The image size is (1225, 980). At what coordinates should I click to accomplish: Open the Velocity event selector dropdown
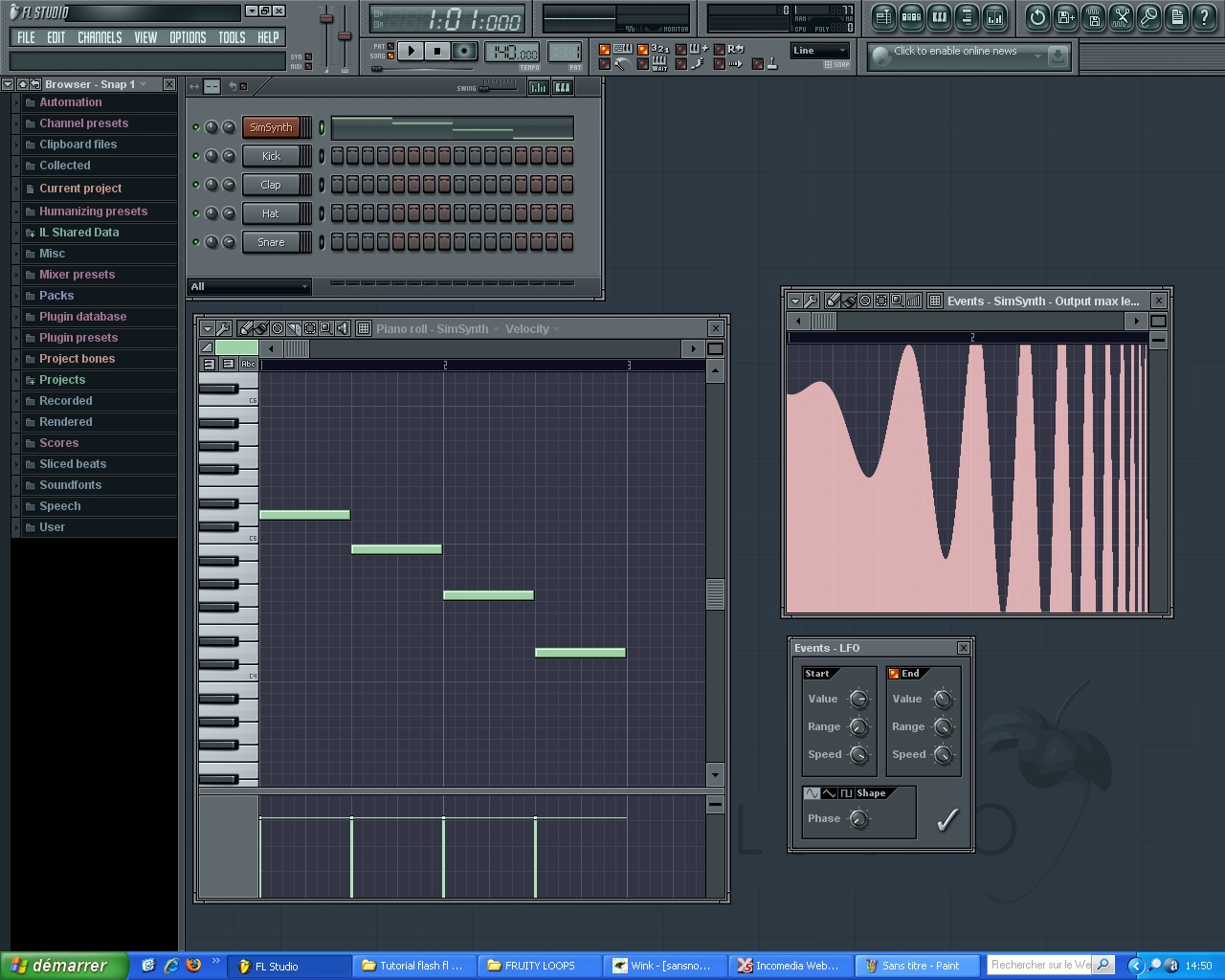coord(532,328)
